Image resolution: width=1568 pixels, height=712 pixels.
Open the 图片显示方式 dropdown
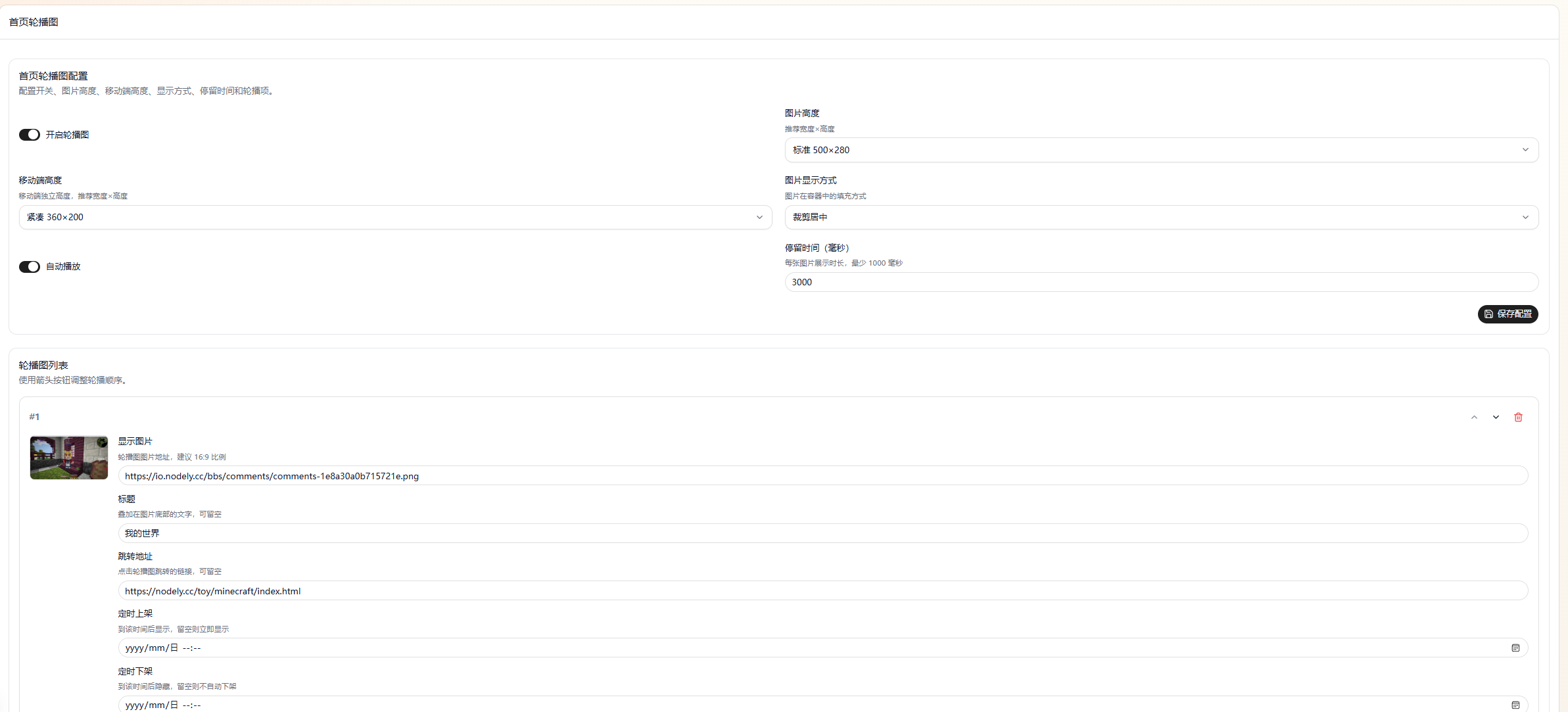click(1161, 217)
